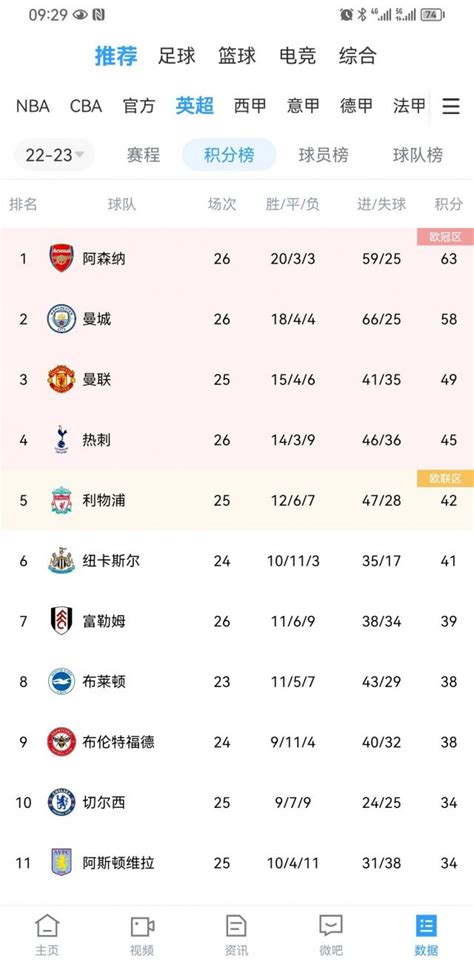Open the 资讯 news icon
474x967 pixels.
pyautogui.click(x=237, y=926)
